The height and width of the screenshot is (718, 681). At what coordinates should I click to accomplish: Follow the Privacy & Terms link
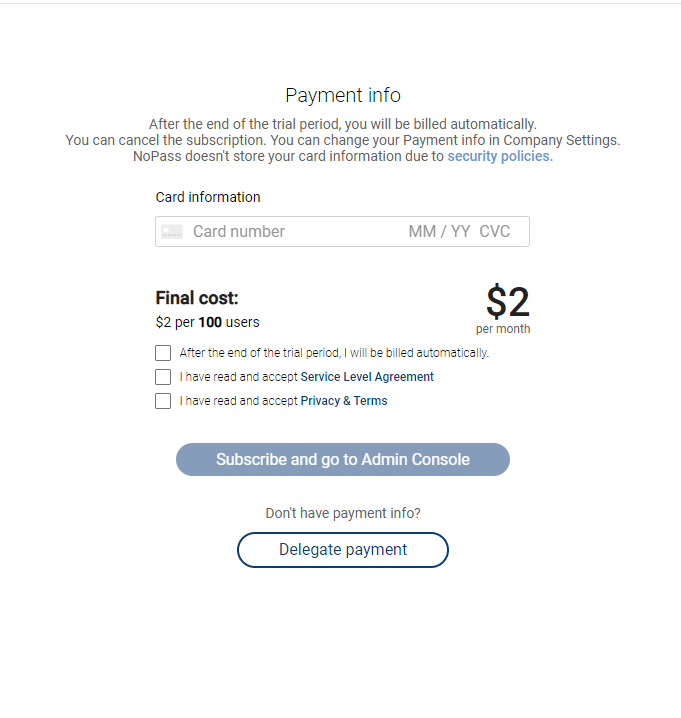click(x=344, y=401)
